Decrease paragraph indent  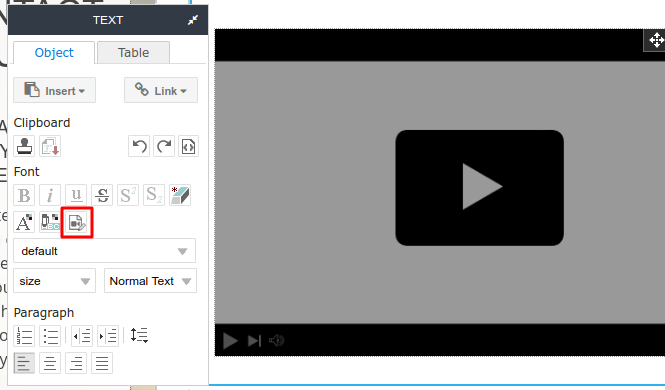click(x=82, y=336)
